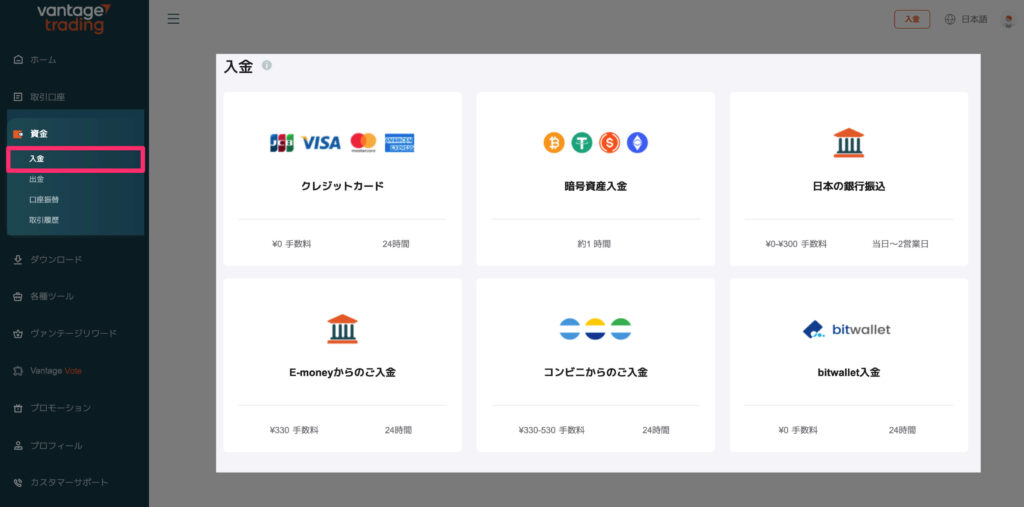
Task: Click the プロモーション gift icon
Action: pyautogui.click(x=18, y=408)
